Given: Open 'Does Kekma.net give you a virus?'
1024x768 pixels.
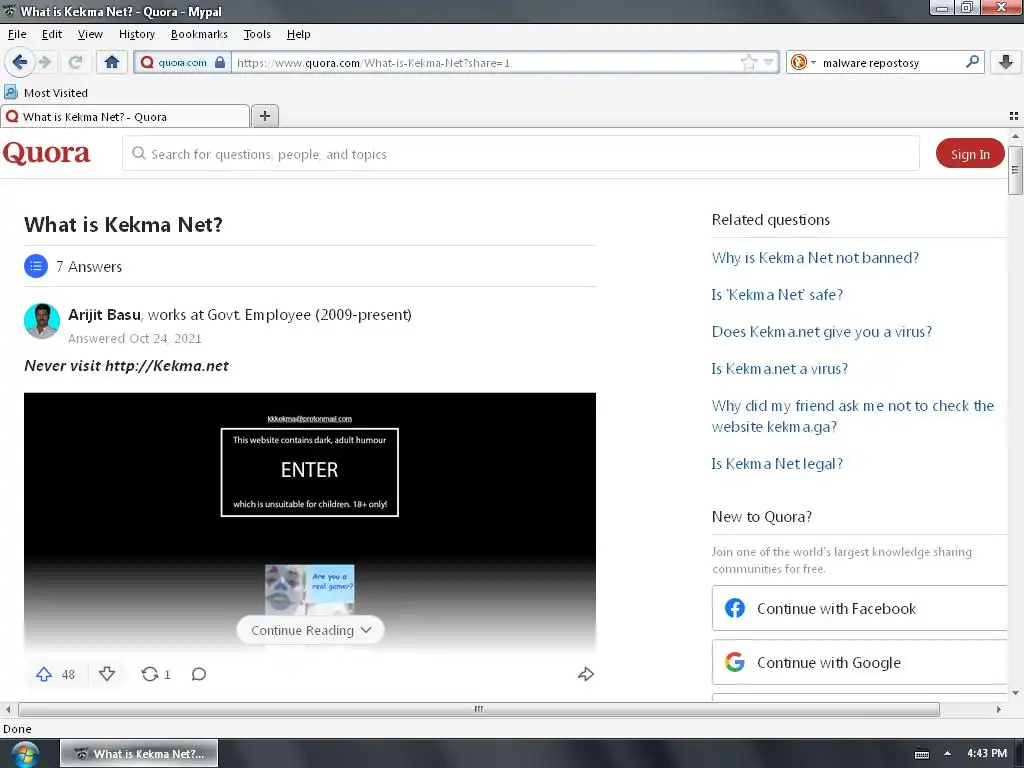Looking at the screenshot, I should [x=822, y=332].
